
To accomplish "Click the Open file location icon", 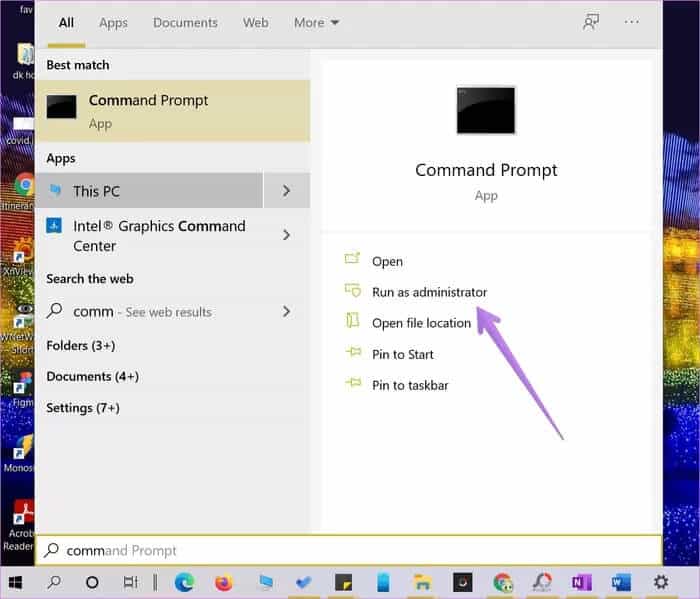I will click(353, 320).
